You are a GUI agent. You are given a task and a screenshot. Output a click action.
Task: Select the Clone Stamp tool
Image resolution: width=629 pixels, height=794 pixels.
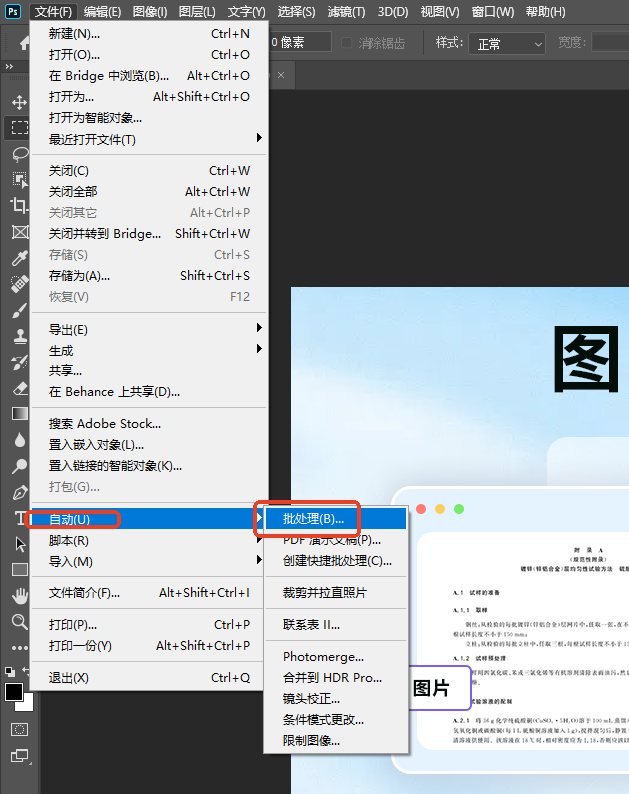click(x=19, y=336)
